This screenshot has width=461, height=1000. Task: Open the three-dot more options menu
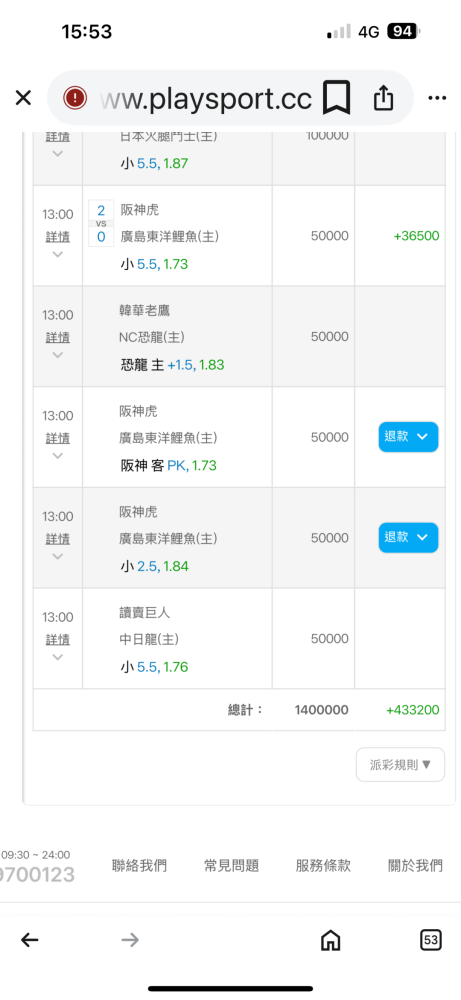437,98
